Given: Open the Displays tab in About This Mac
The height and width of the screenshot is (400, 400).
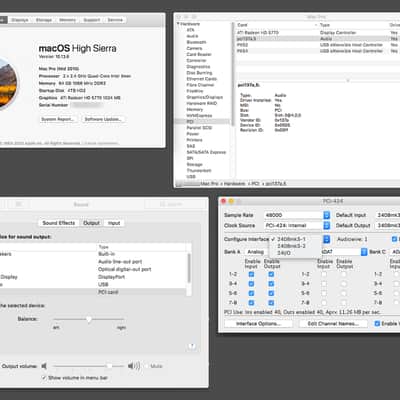Looking at the screenshot, I should pyautogui.click(x=20, y=20).
